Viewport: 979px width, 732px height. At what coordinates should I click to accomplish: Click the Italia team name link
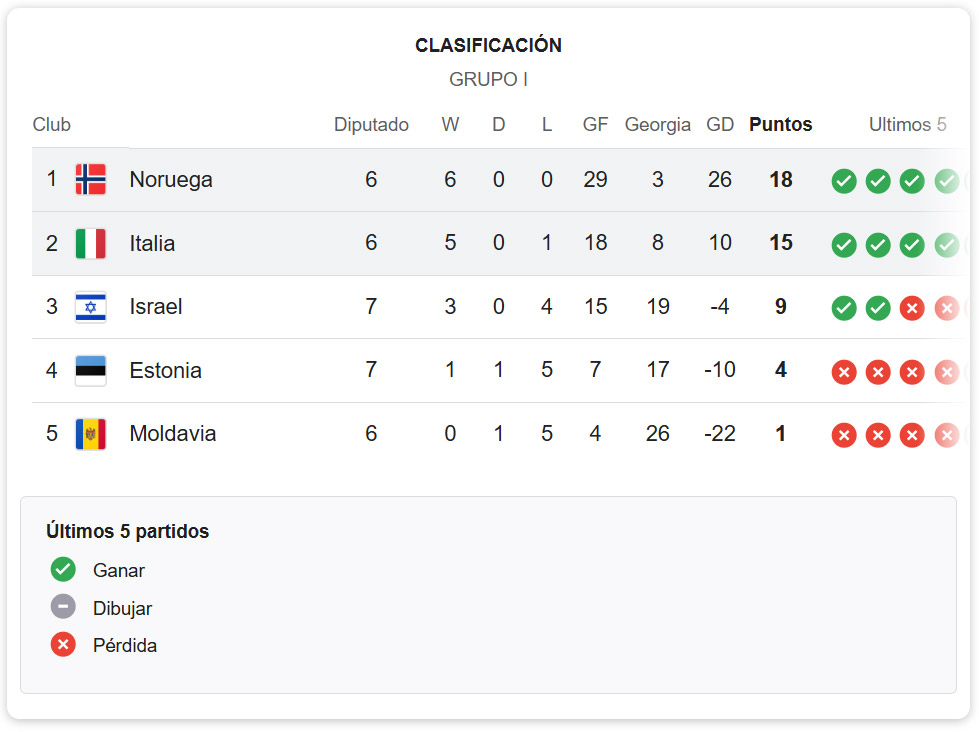tap(154, 243)
